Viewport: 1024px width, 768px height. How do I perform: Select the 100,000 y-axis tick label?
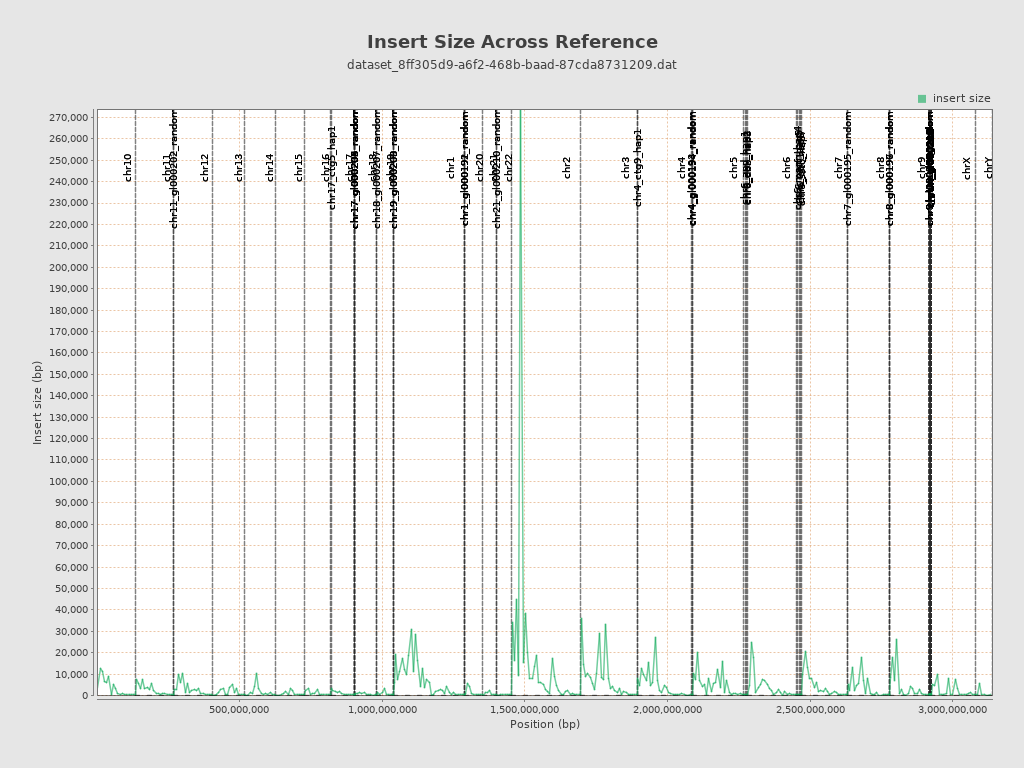click(69, 481)
